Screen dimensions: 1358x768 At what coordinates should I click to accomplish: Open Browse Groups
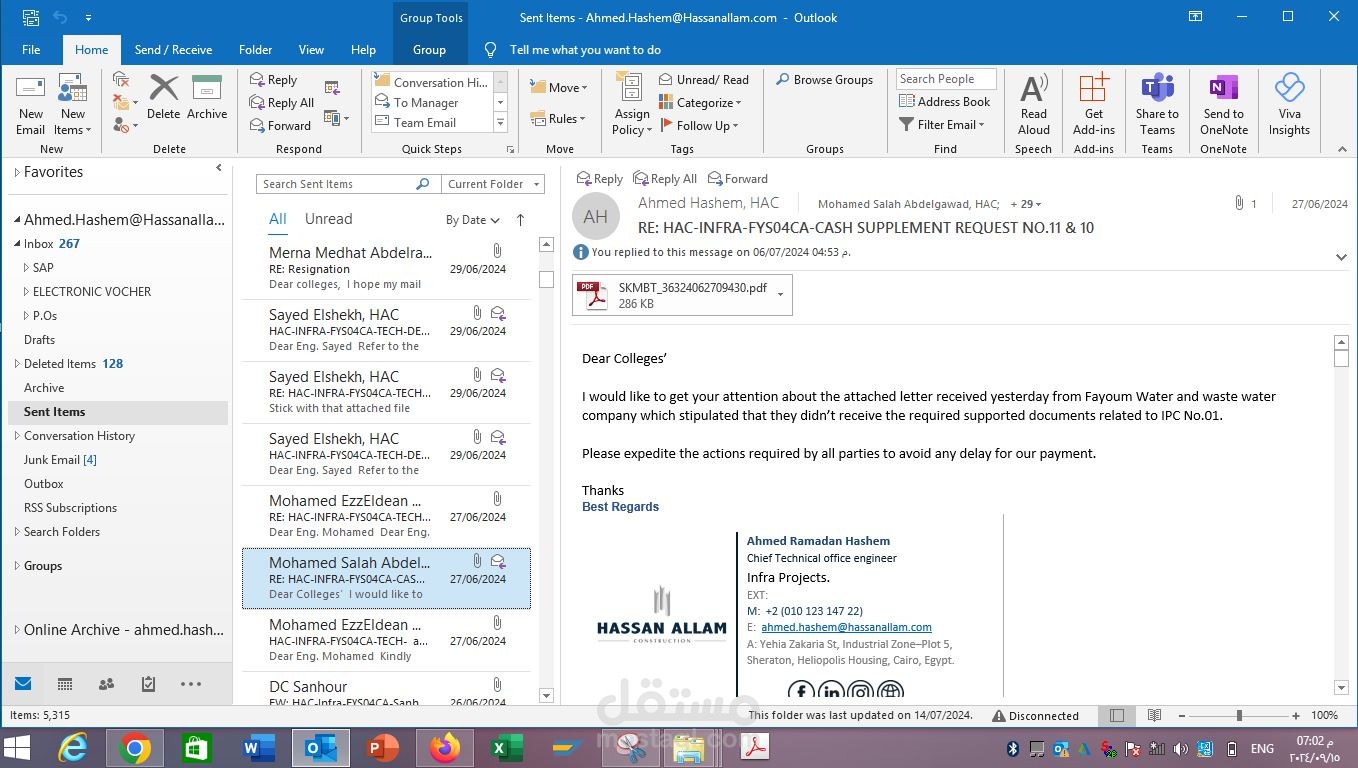tap(824, 80)
